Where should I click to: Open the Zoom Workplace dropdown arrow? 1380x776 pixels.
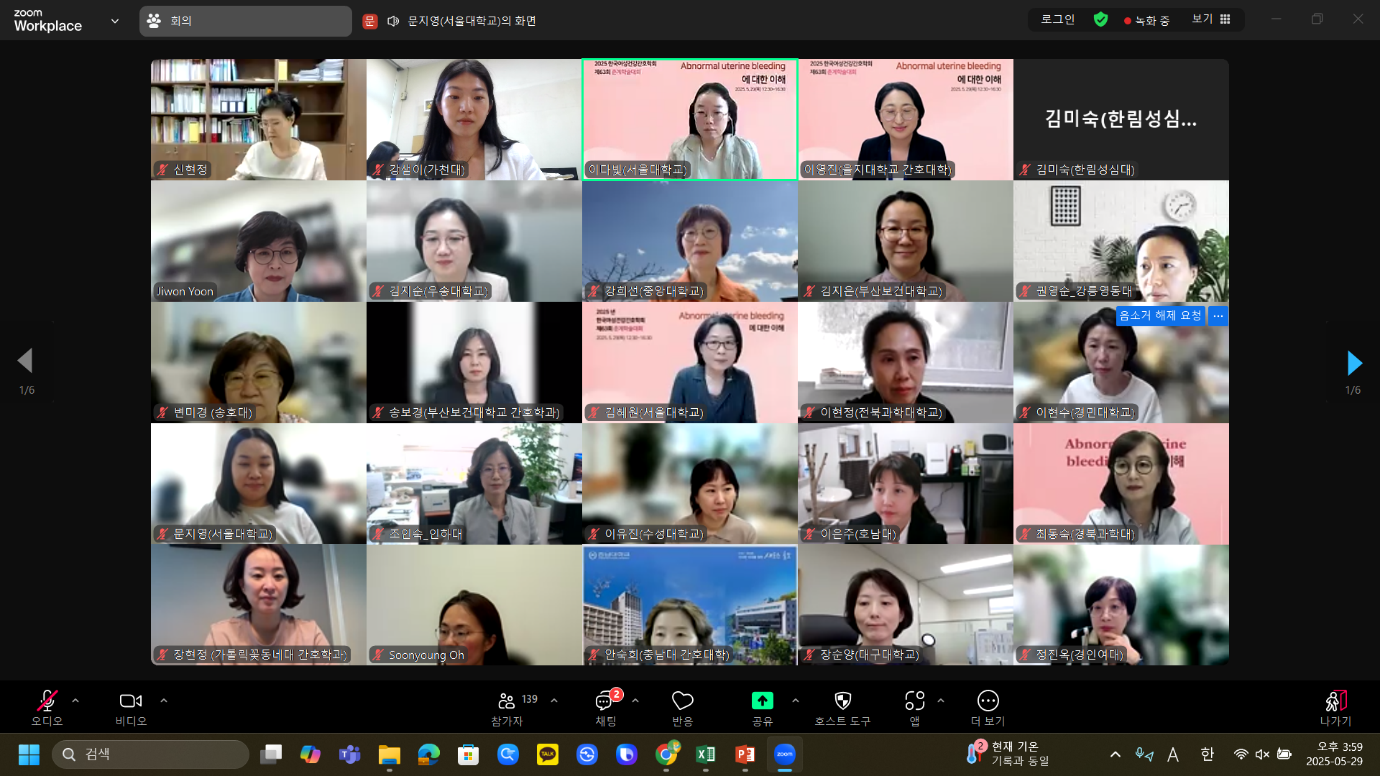coord(115,21)
